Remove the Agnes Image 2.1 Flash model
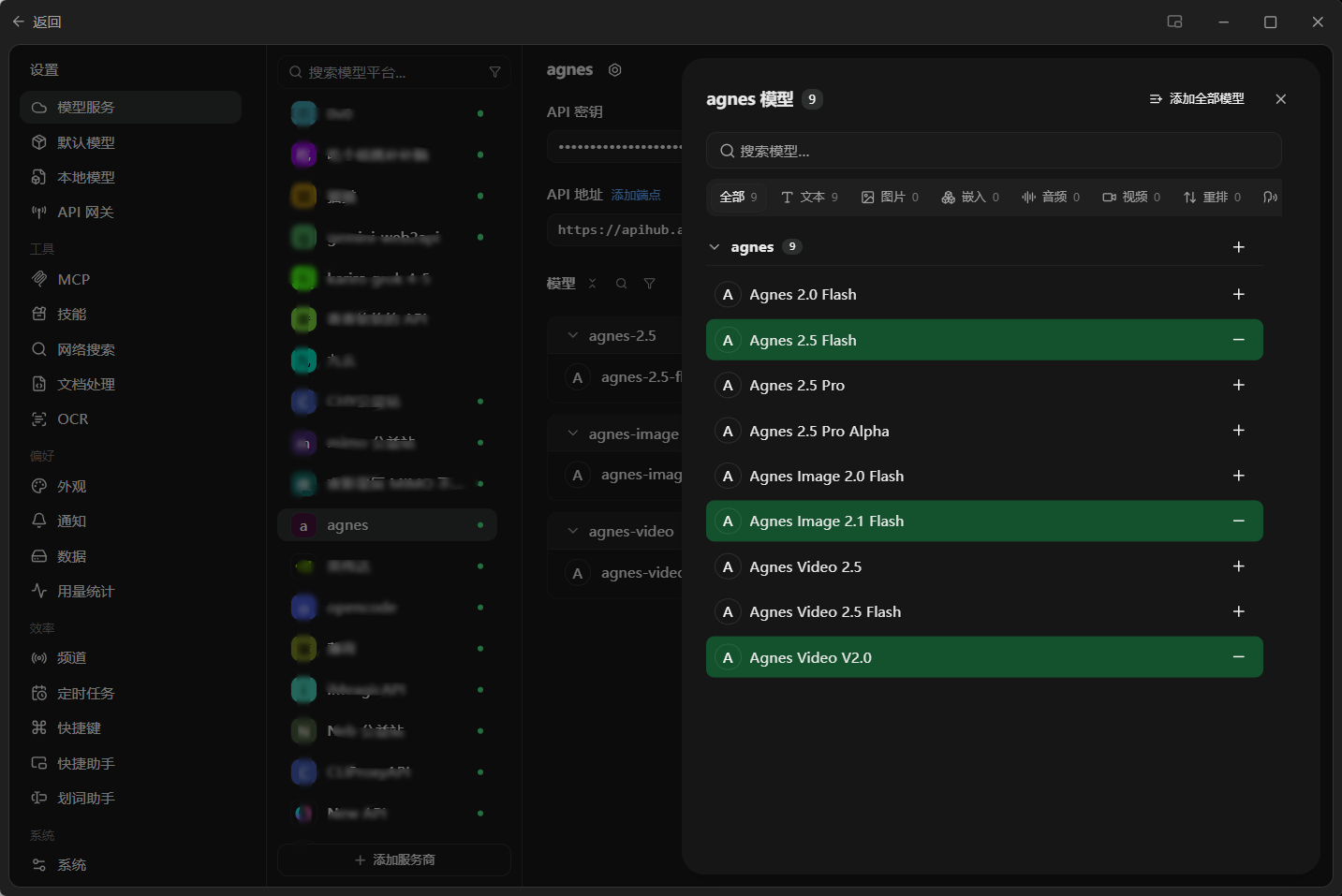The width and height of the screenshot is (1342, 896). coord(1239,521)
